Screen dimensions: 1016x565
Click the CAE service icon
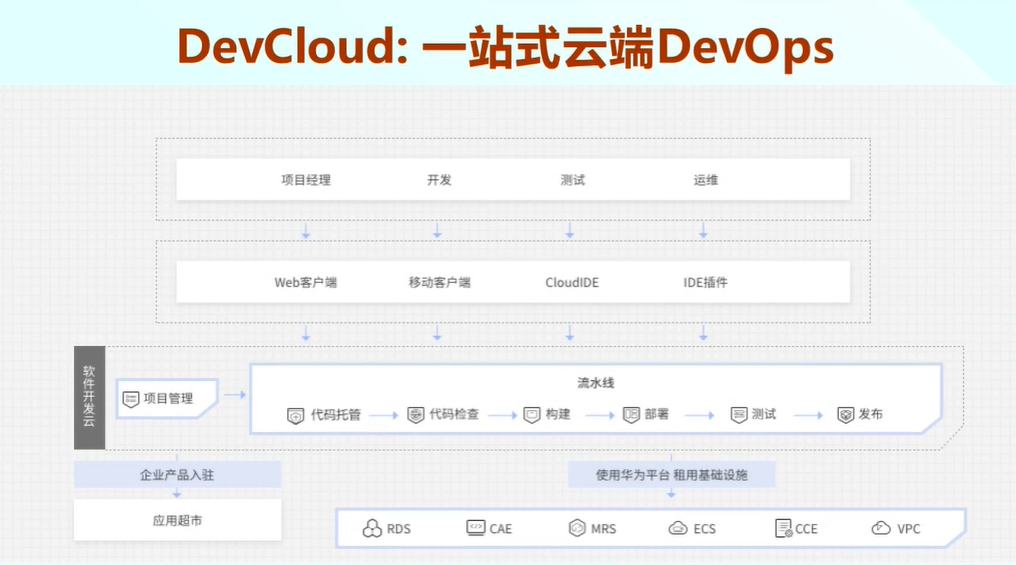[x=476, y=527]
